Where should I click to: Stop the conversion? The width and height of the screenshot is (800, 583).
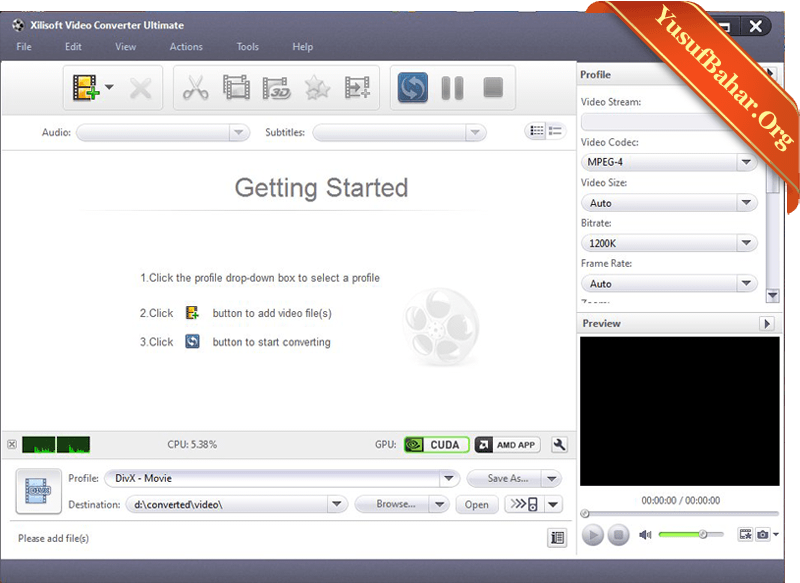click(493, 87)
